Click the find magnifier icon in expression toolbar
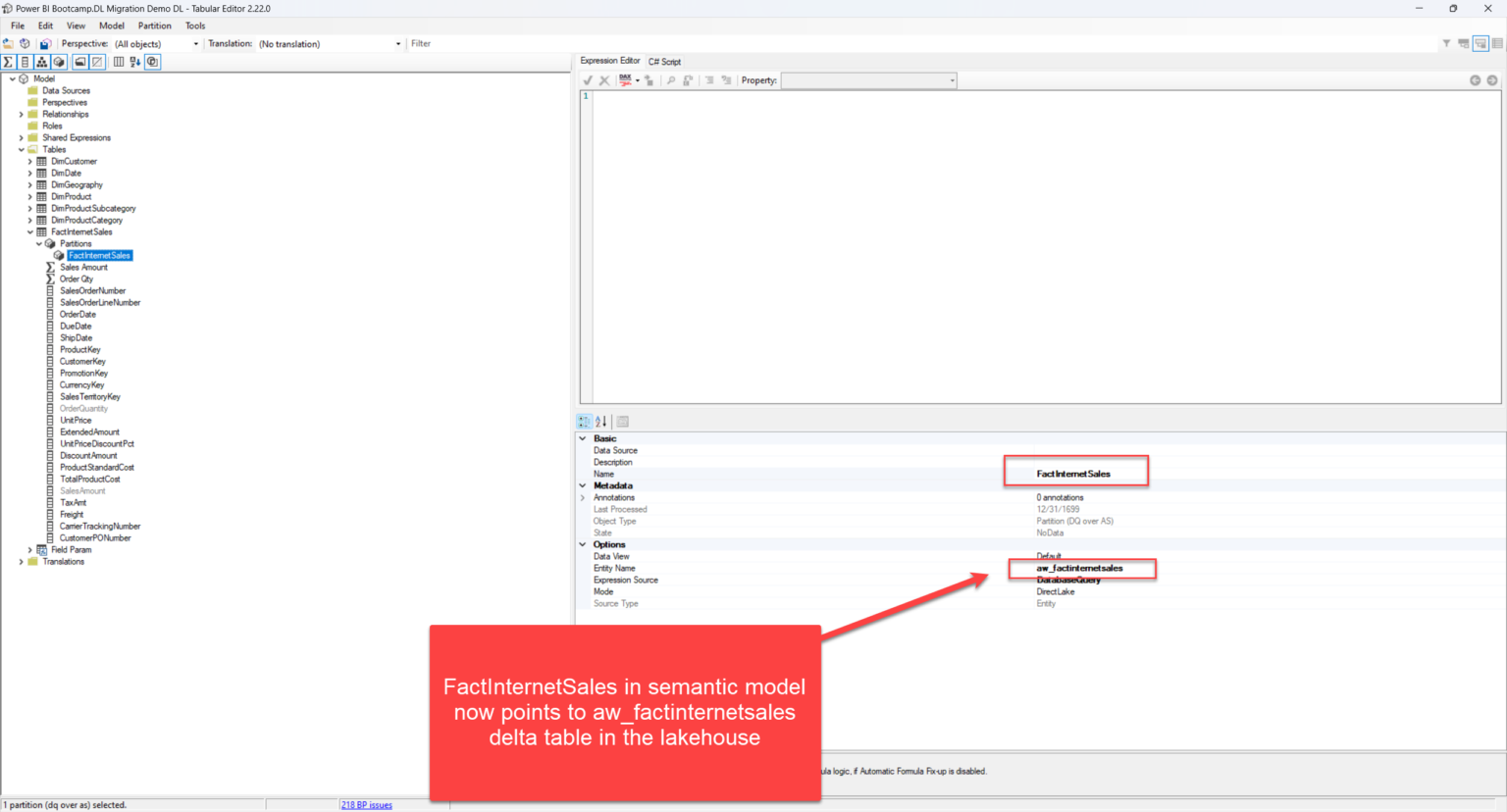 (671, 80)
